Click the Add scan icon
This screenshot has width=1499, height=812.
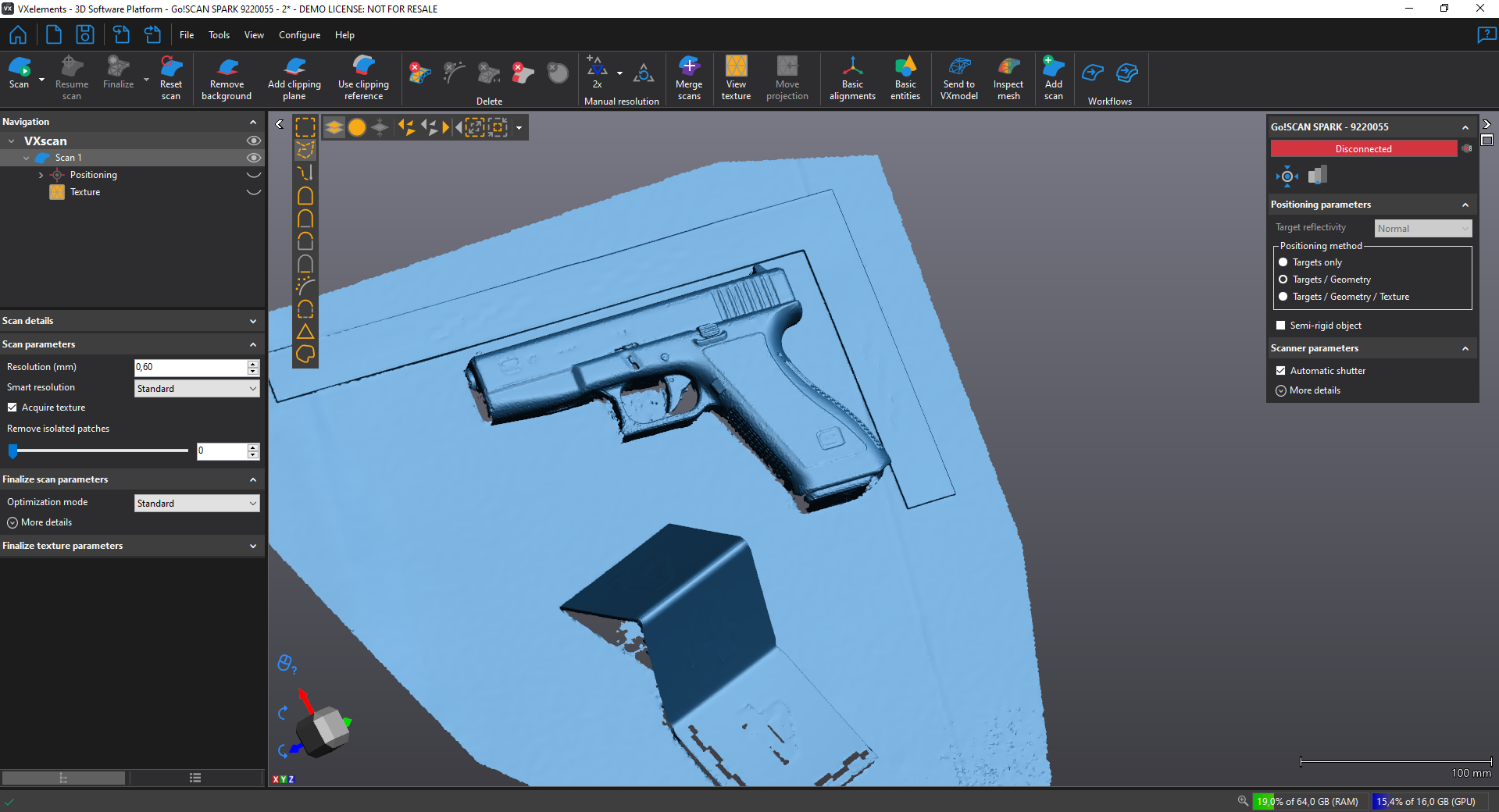[x=1053, y=78]
